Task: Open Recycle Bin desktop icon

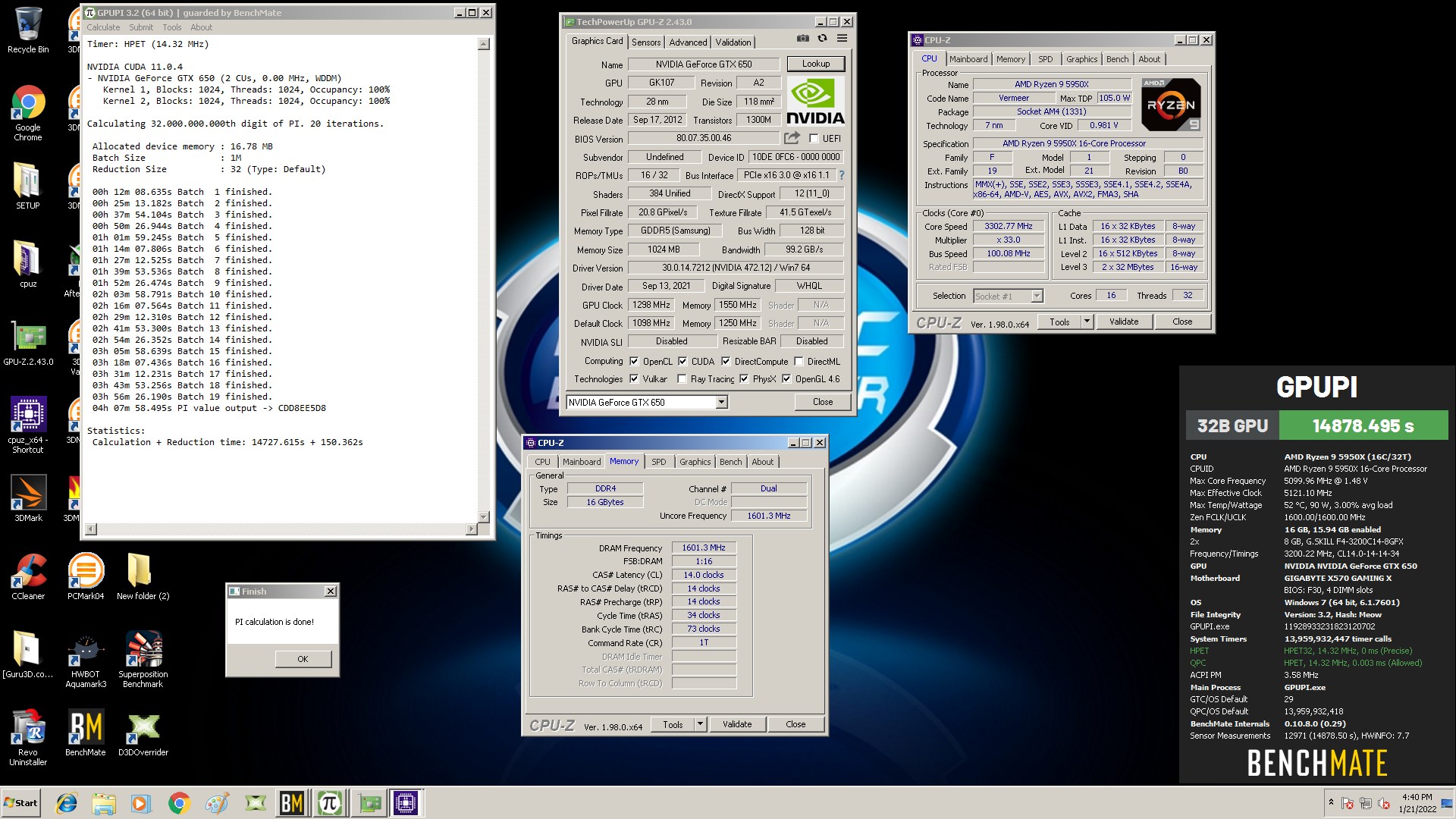Action: coord(28,30)
